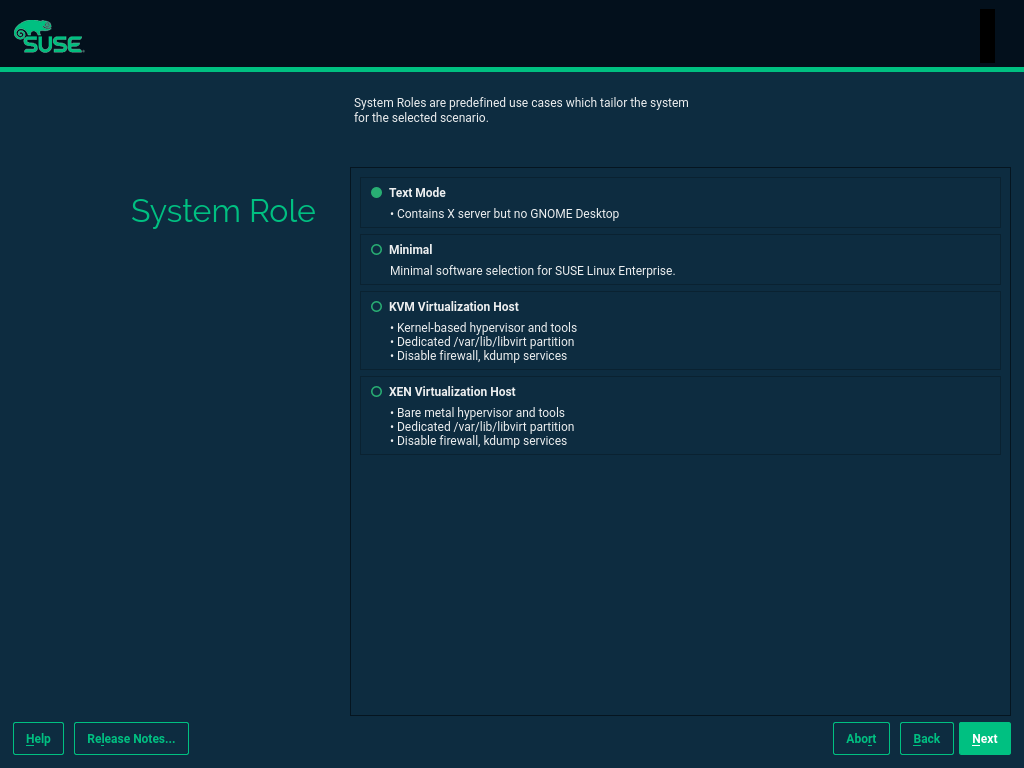Pick the XEN Virtualization Host radio button
The width and height of the screenshot is (1024, 768).
377,392
